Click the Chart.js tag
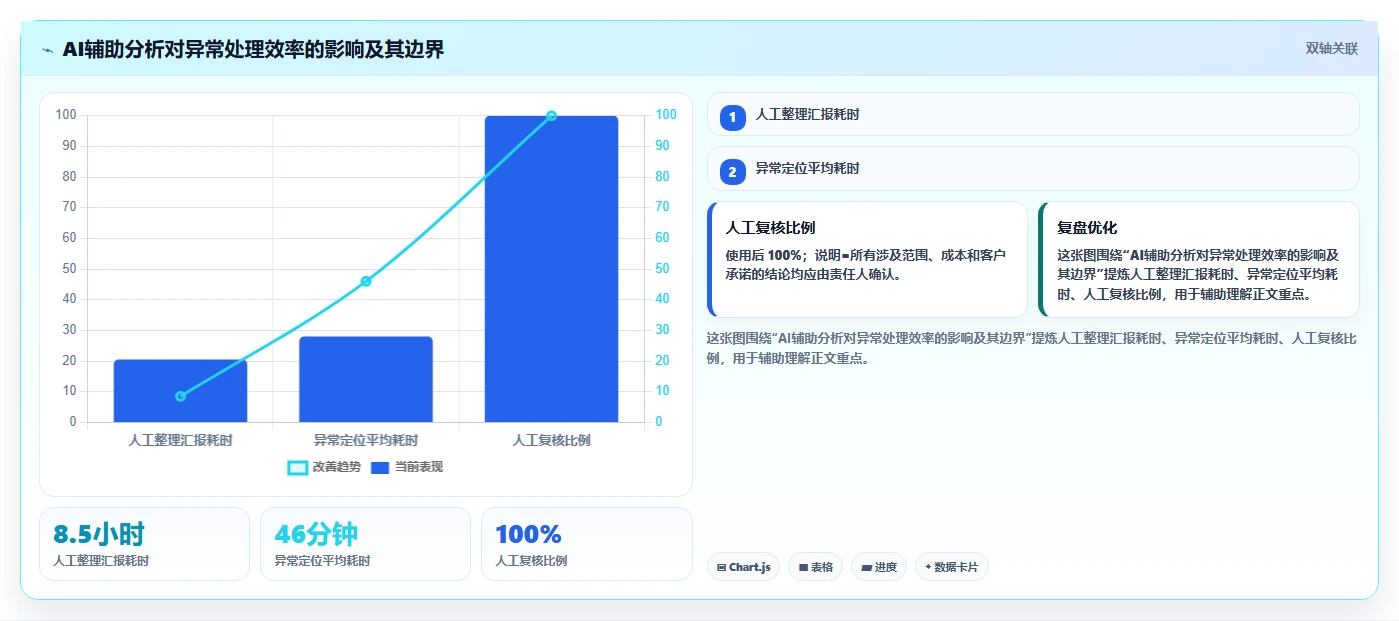The height and width of the screenshot is (621, 1399). point(743,567)
